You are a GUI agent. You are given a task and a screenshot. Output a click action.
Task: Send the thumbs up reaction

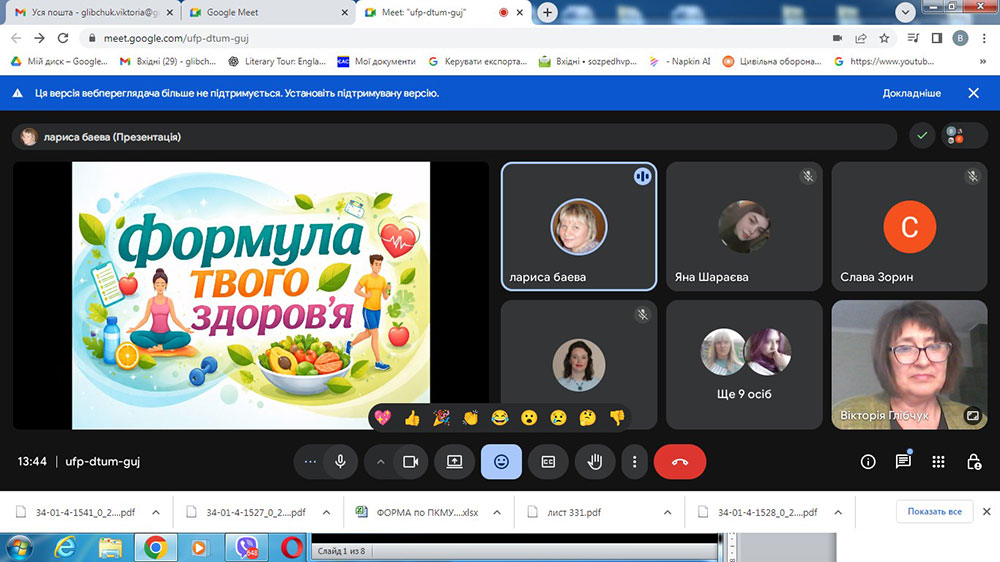(x=412, y=418)
